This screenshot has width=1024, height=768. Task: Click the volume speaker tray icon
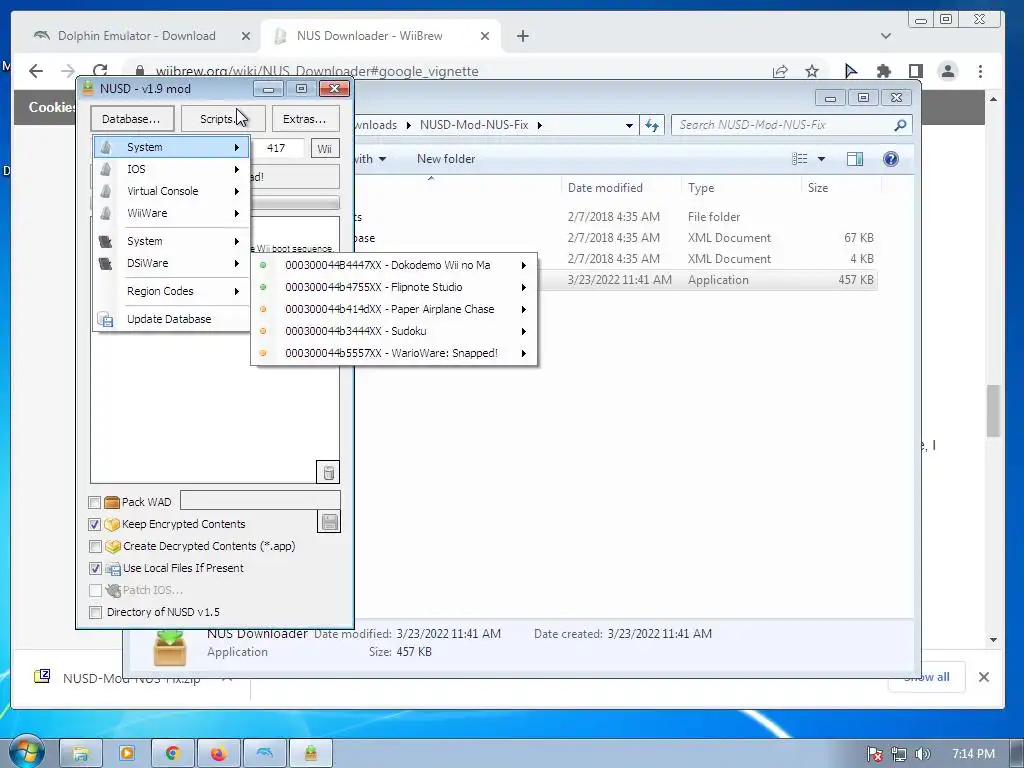coord(923,754)
